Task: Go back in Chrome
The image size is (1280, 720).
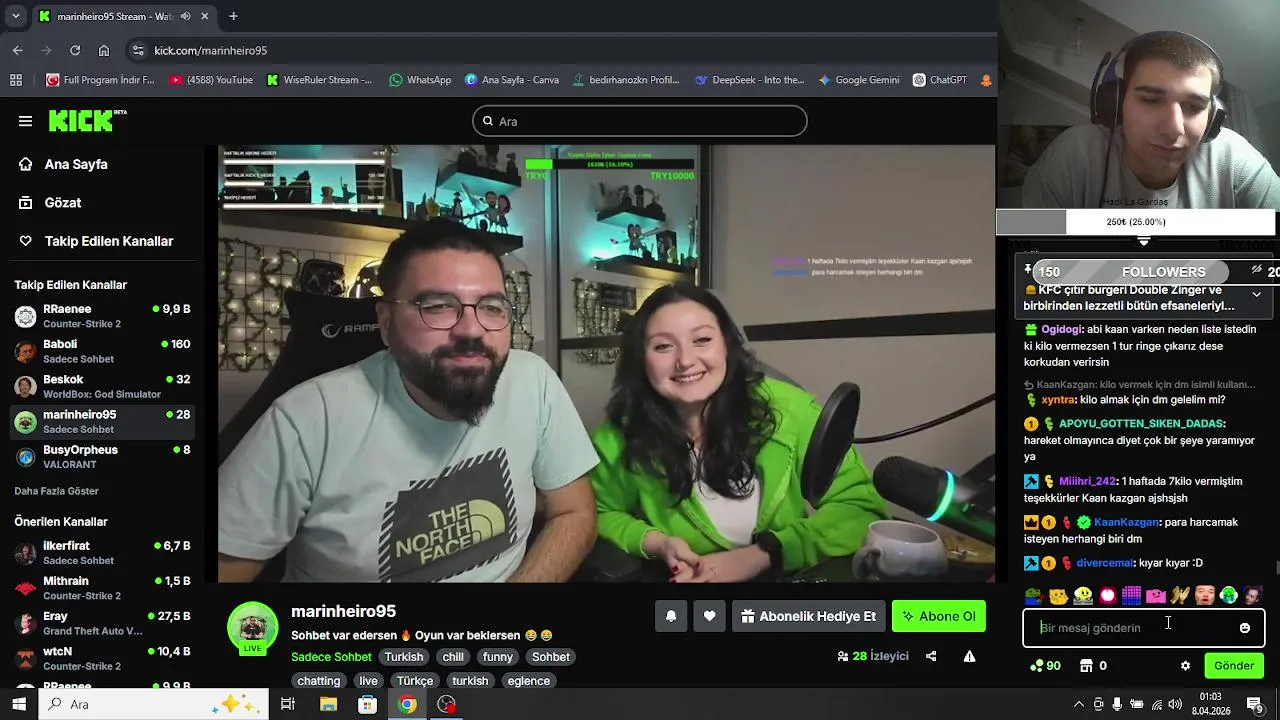Action: point(17,50)
